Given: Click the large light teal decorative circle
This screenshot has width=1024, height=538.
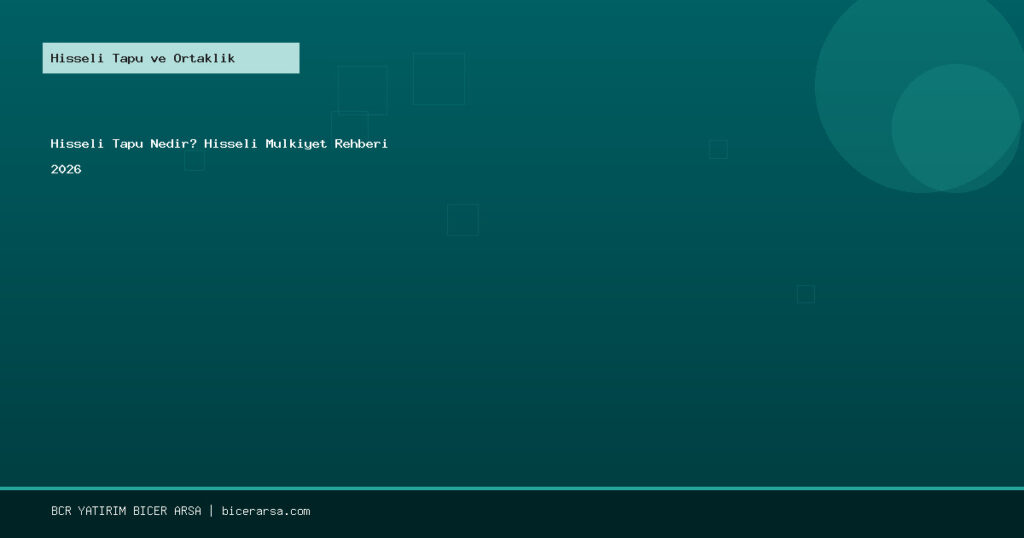Looking at the screenshot, I should 860,60.
